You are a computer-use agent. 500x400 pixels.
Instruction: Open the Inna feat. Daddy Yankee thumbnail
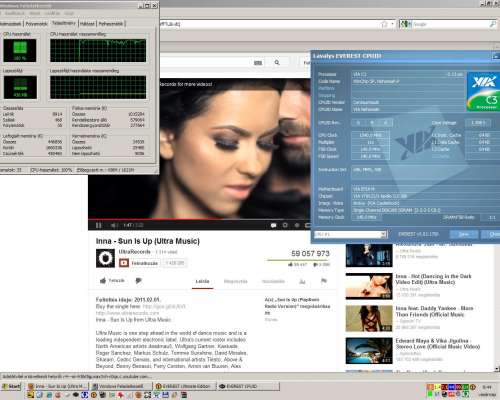[x=369, y=319]
